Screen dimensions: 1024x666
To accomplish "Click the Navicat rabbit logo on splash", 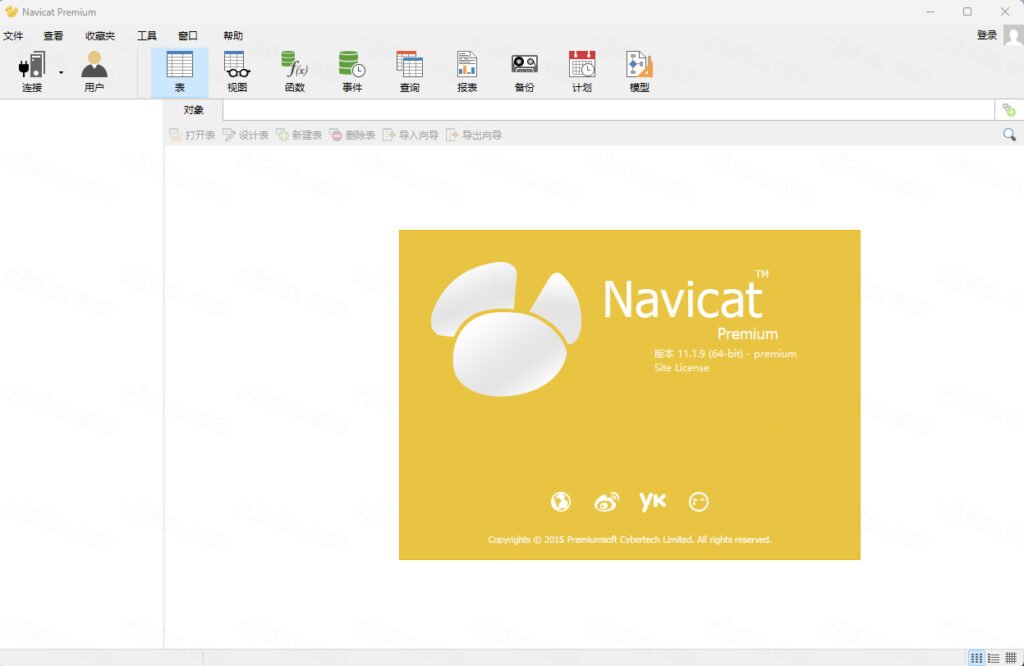I will [506, 328].
